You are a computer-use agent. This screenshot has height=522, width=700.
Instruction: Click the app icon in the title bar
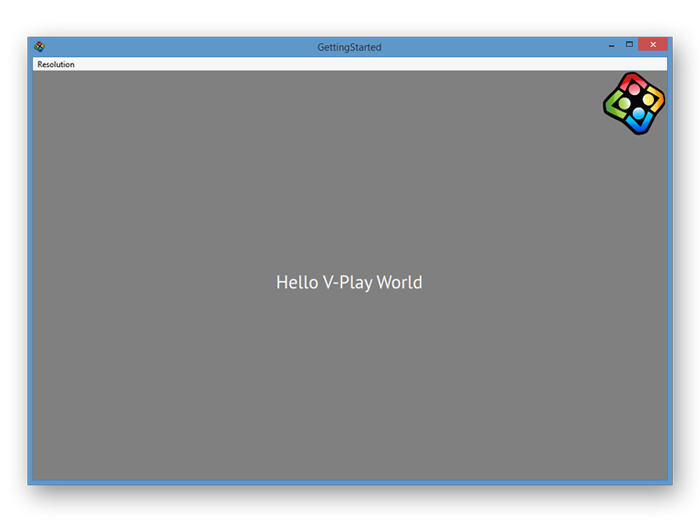tap(39, 46)
